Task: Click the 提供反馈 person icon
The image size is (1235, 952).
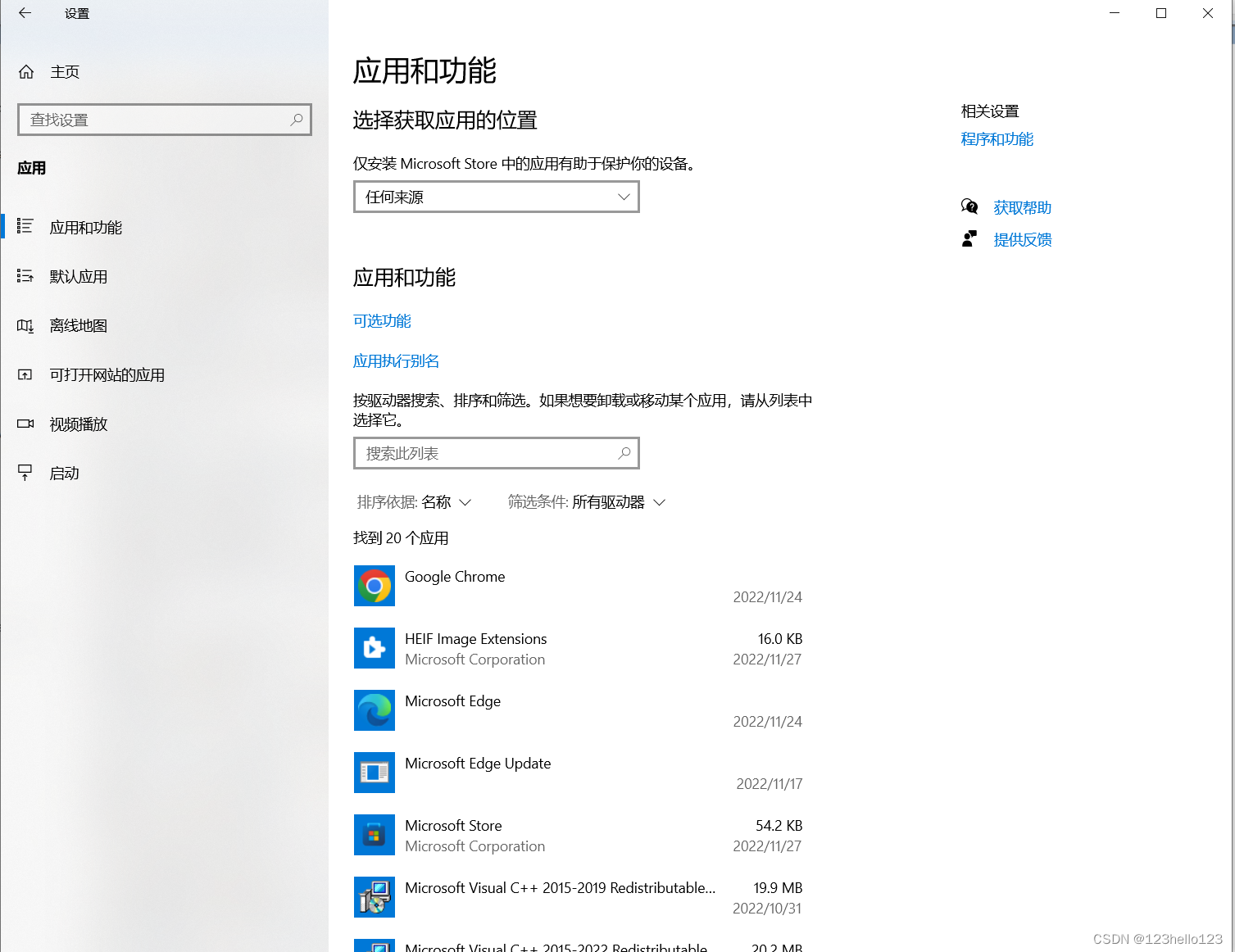Action: coord(969,238)
